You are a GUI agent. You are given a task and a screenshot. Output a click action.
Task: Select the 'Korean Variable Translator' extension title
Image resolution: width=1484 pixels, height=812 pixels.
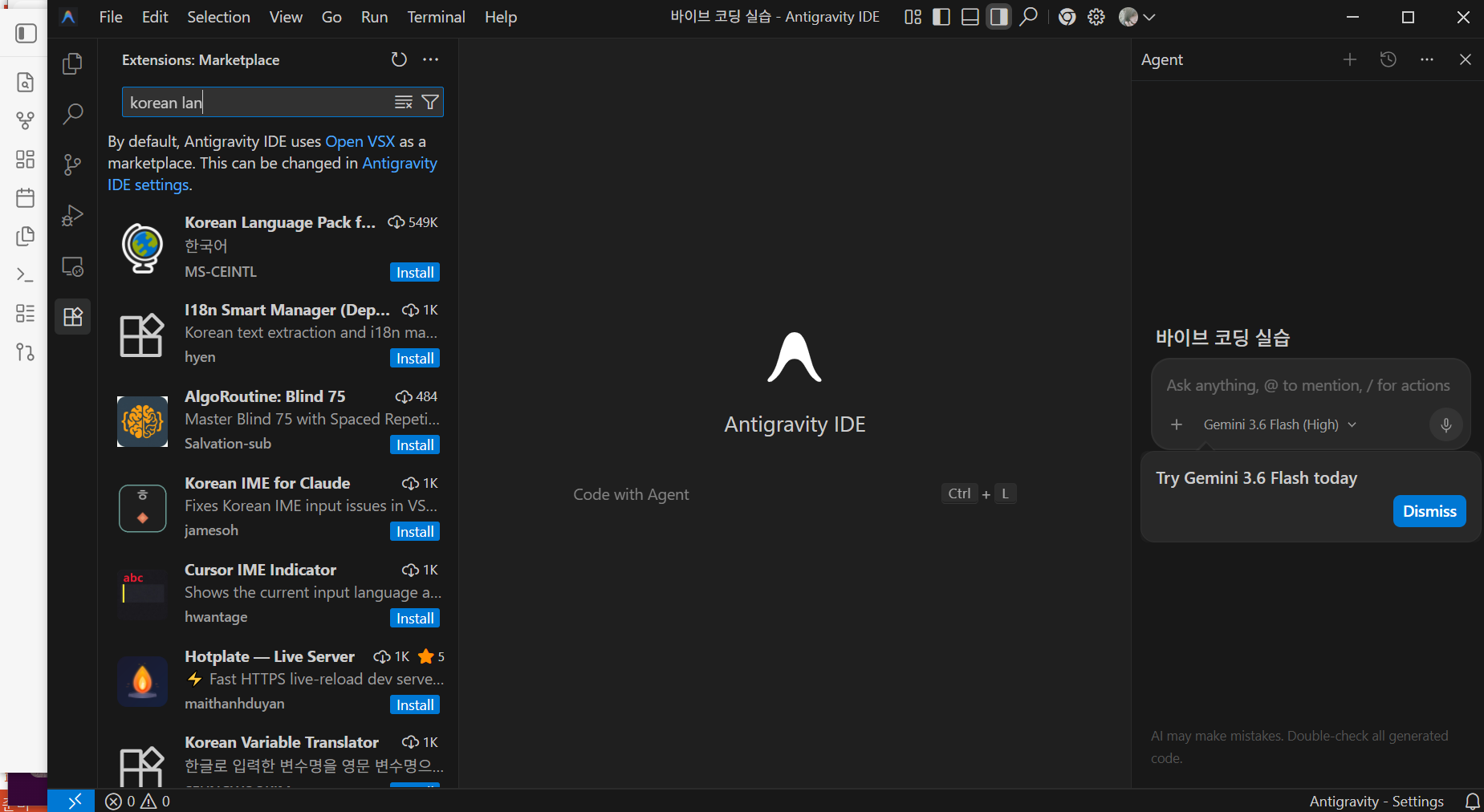282,742
